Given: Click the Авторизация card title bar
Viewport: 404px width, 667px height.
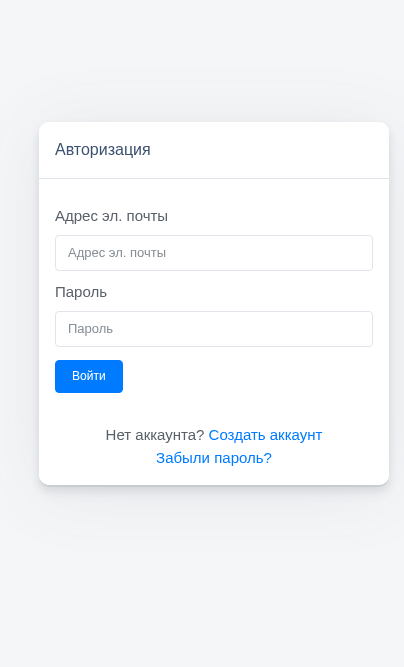Looking at the screenshot, I should tap(214, 150).
